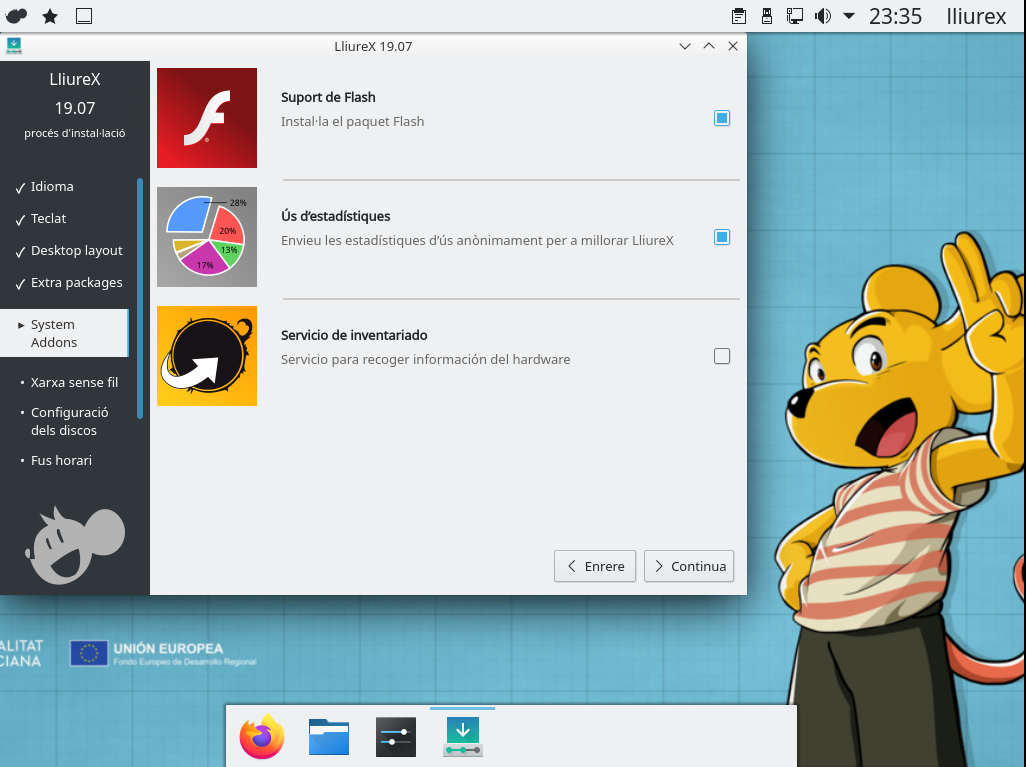Toggle the Suport de Flash checkbox
Viewport: 1026px width, 767px height.
coord(722,118)
